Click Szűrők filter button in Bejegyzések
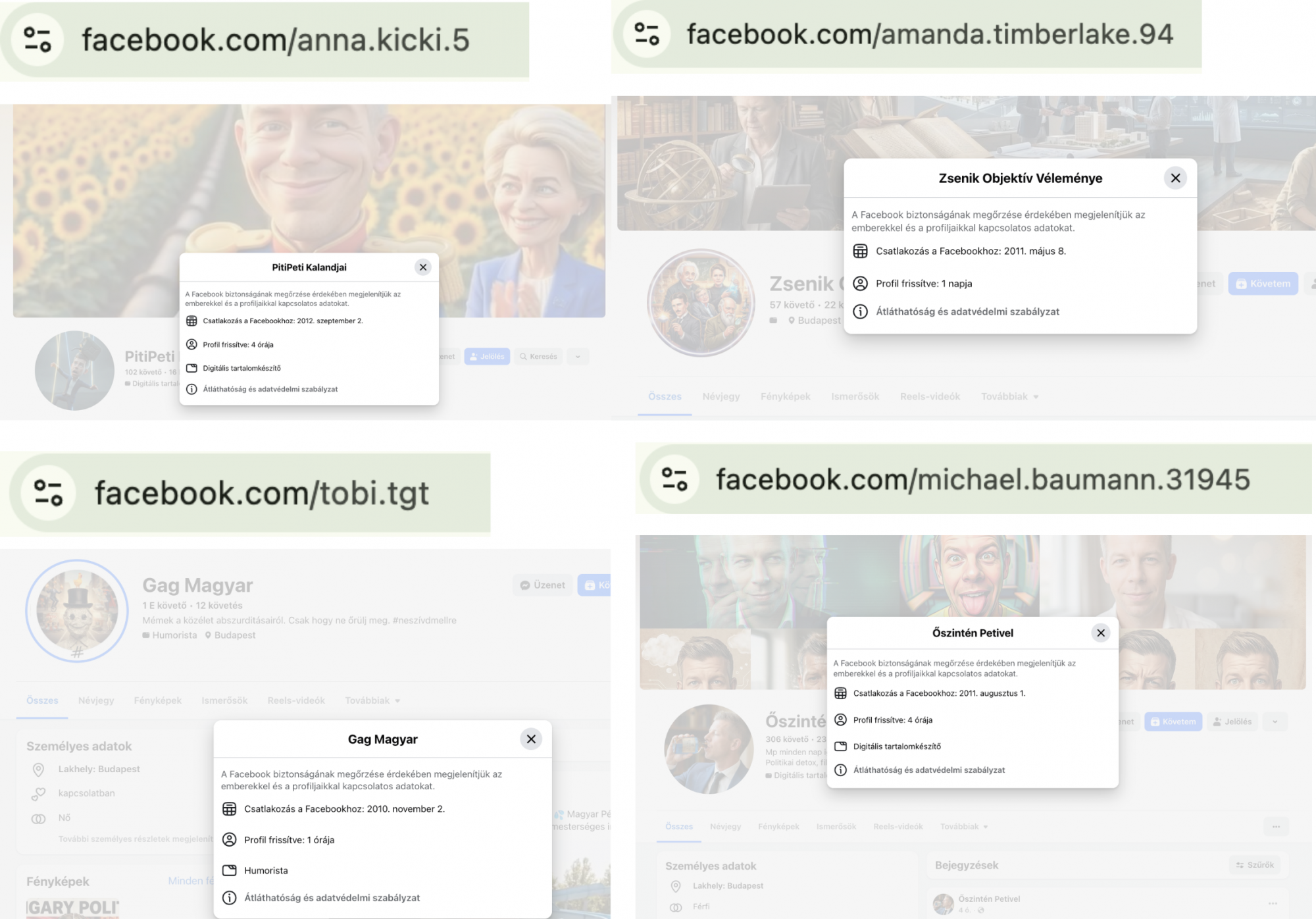 point(1255,865)
